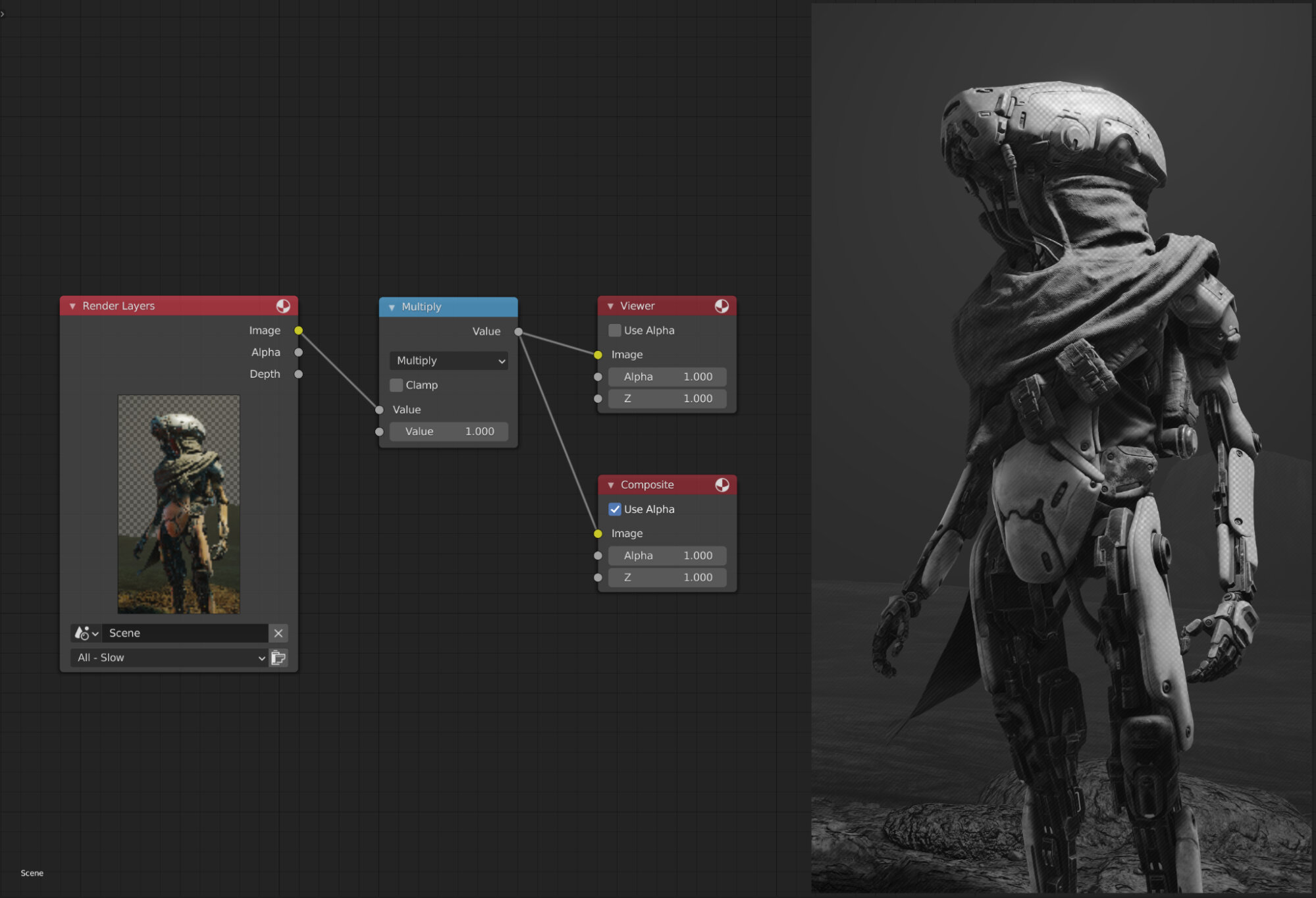Enable the Clamp checkbox on Multiply node
Image resolution: width=1316 pixels, height=898 pixels.
pos(396,385)
